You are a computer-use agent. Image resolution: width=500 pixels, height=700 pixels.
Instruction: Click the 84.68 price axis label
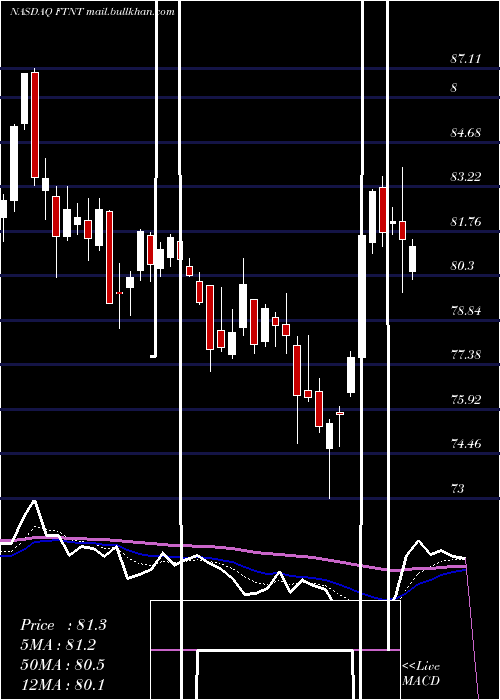click(466, 133)
